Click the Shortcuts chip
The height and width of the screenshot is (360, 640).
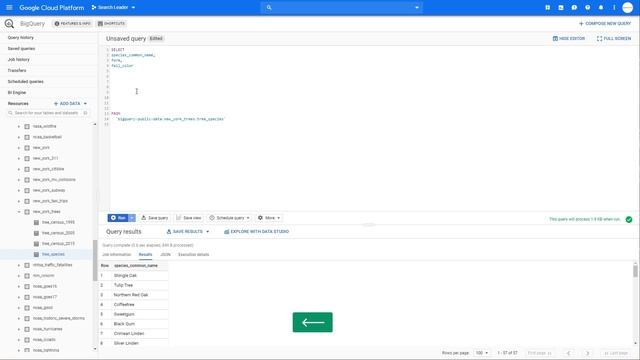[x=111, y=24]
